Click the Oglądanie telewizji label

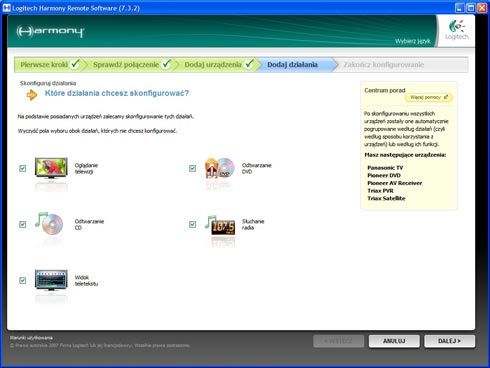tap(86, 168)
